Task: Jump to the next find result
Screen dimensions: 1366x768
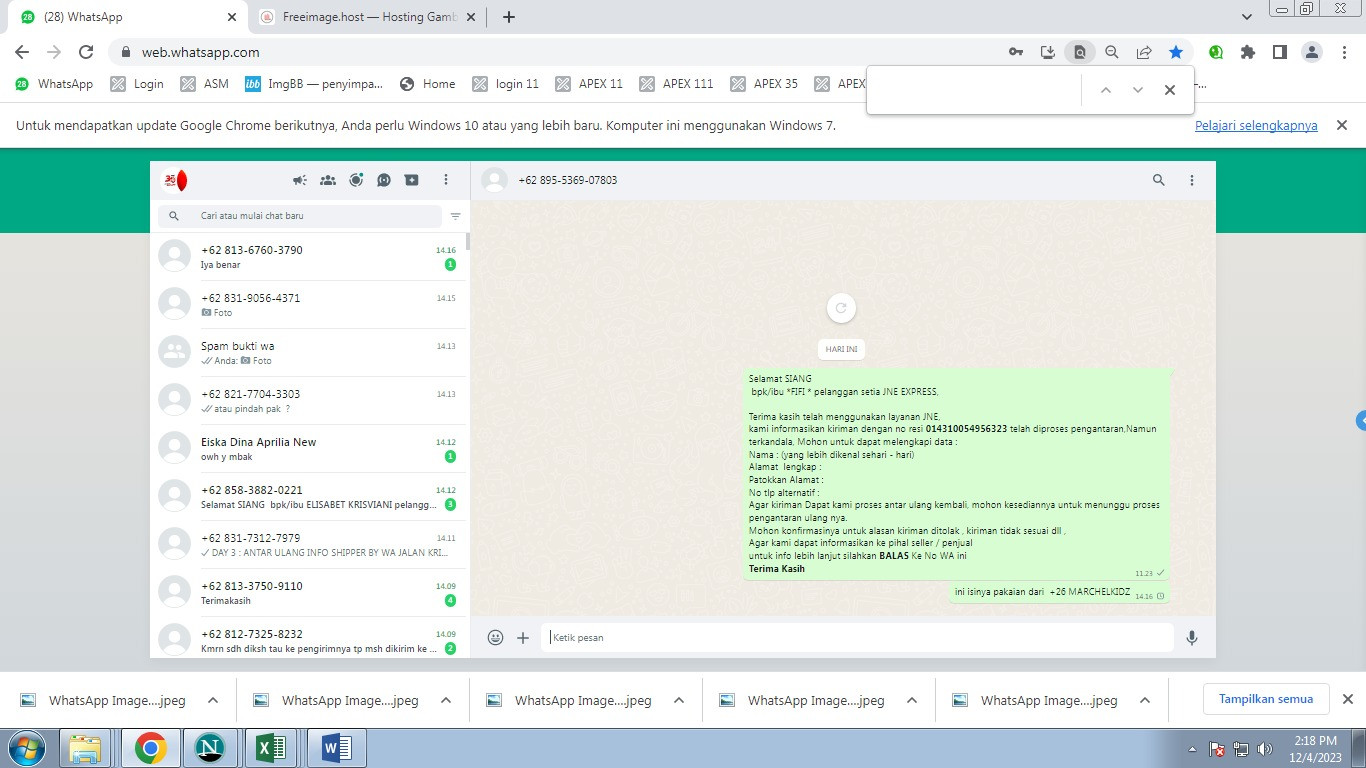Action: 1138,90
